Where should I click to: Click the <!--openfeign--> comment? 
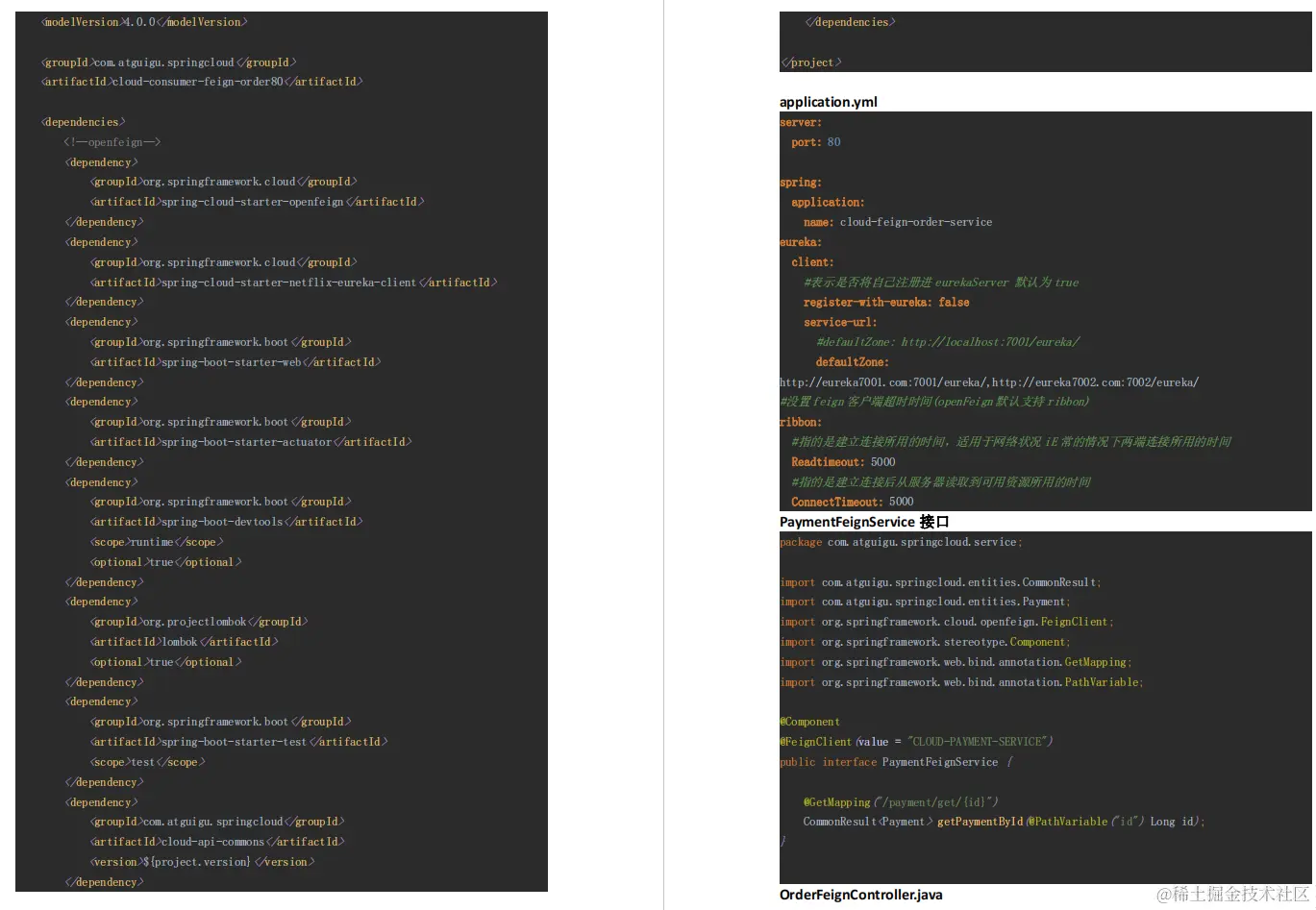click(x=112, y=142)
